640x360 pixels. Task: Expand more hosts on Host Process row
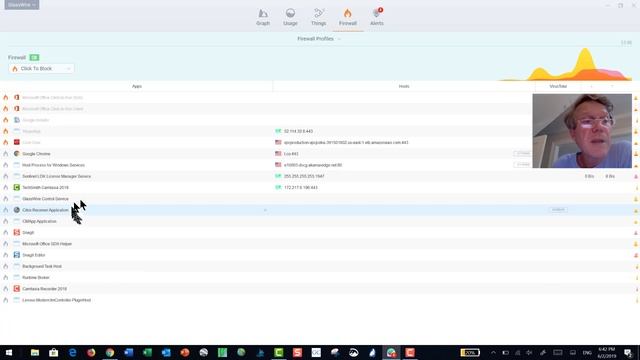tap(522, 165)
